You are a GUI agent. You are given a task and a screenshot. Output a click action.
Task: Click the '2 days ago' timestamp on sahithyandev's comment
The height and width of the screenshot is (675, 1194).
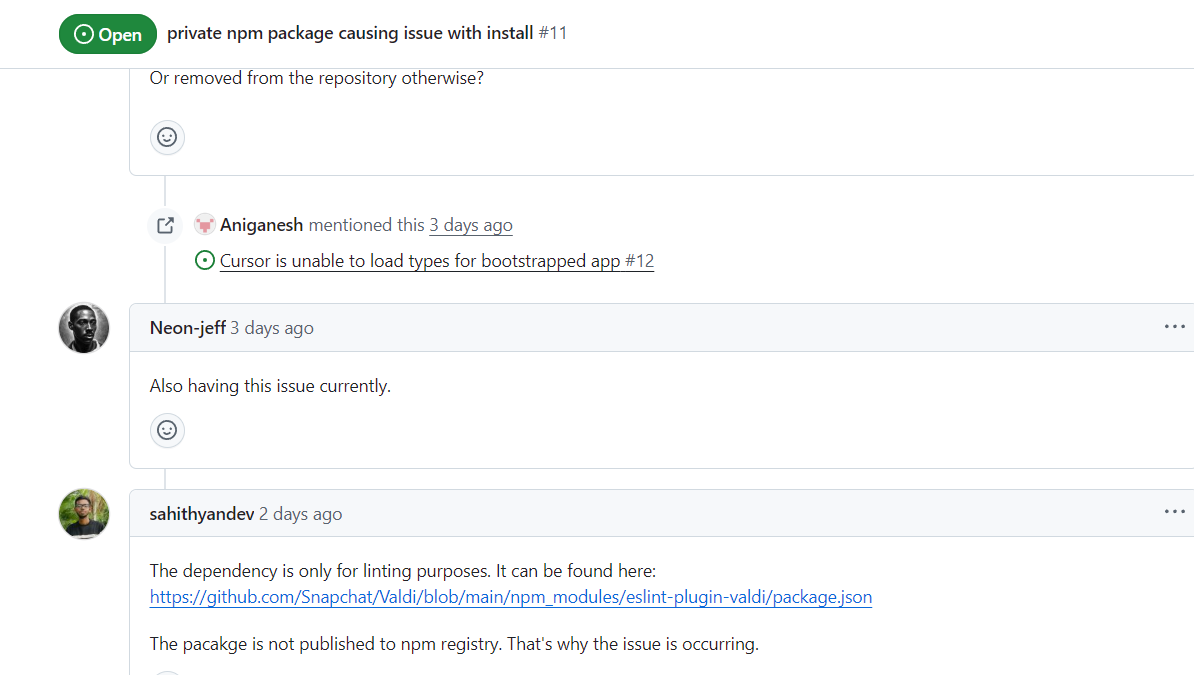coord(300,514)
